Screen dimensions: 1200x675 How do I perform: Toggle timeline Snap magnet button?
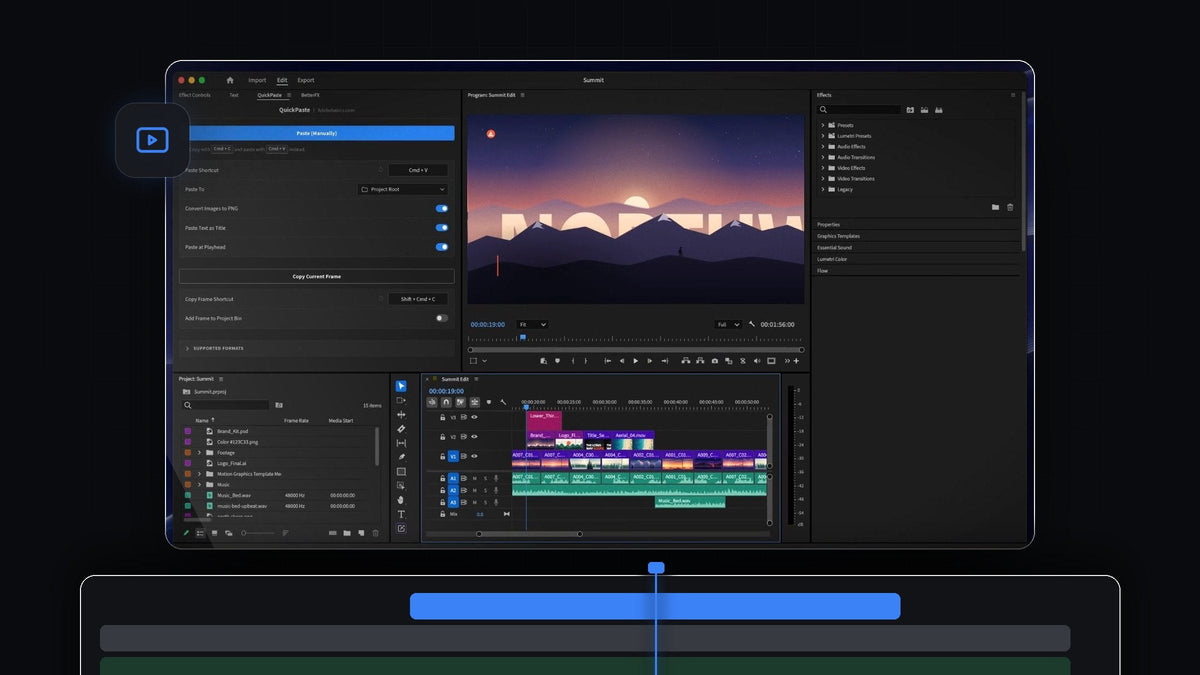click(x=446, y=402)
